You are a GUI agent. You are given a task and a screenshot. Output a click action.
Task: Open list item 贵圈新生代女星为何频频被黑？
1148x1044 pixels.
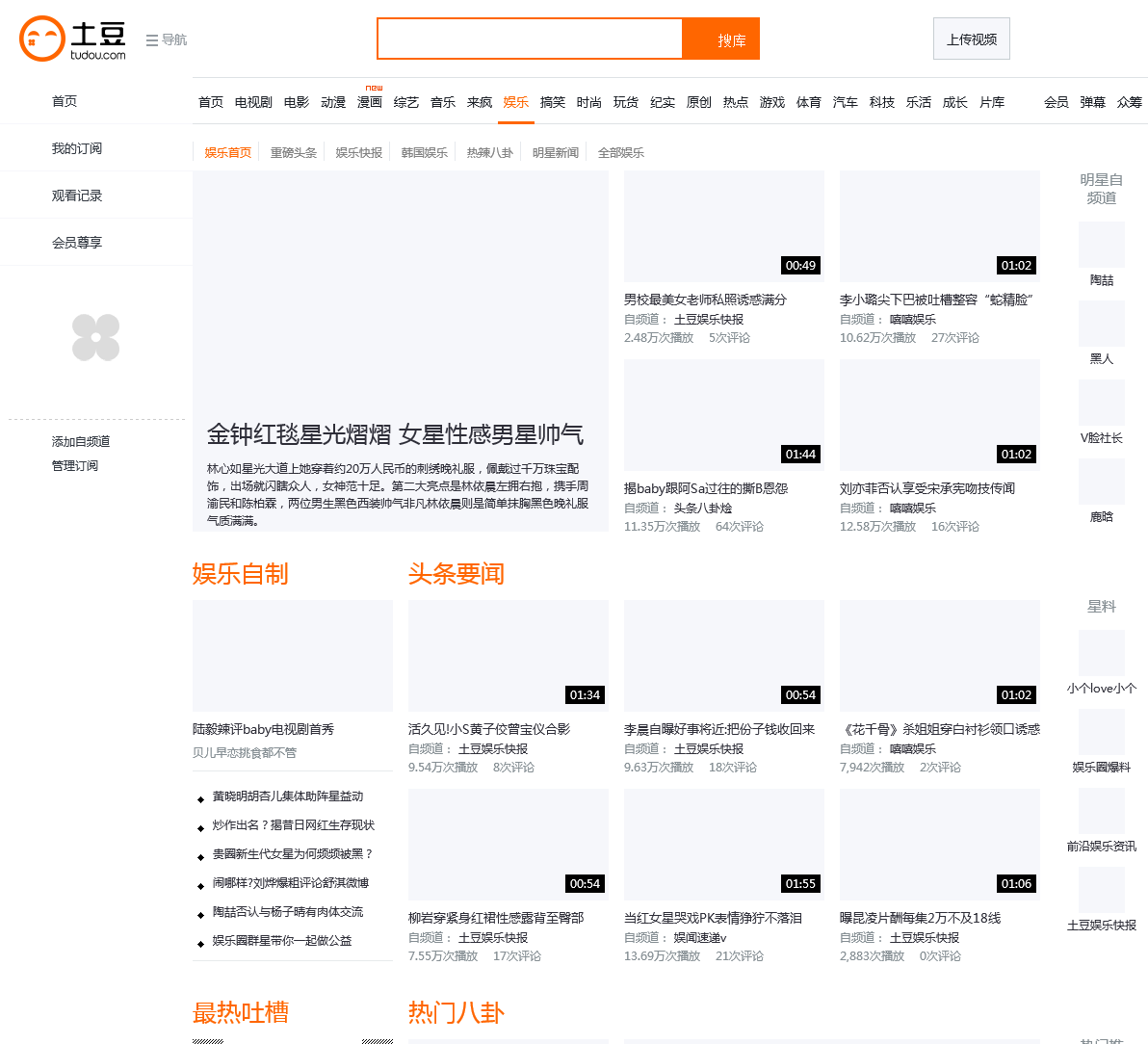pyautogui.click(x=294, y=854)
